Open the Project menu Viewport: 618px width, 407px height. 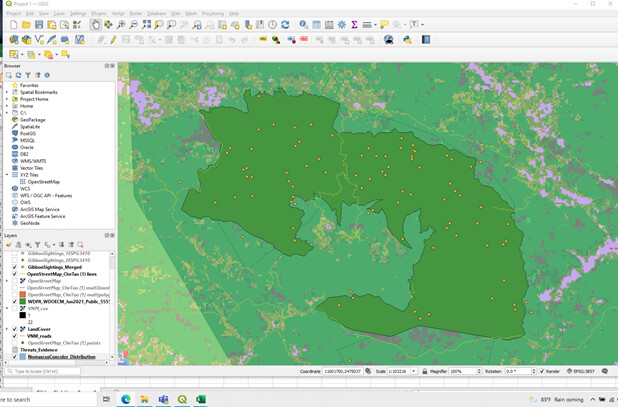click(x=13, y=13)
